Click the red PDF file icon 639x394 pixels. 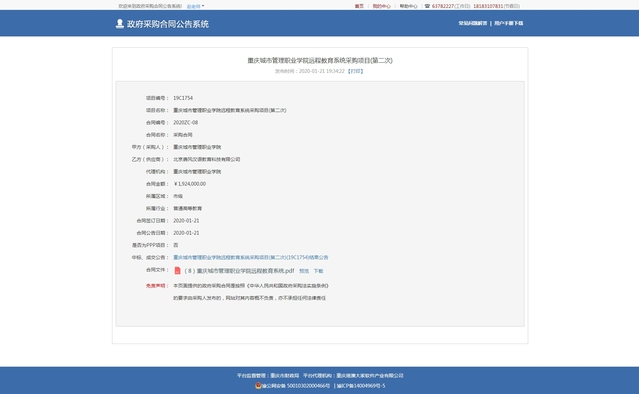click(177, 271)
